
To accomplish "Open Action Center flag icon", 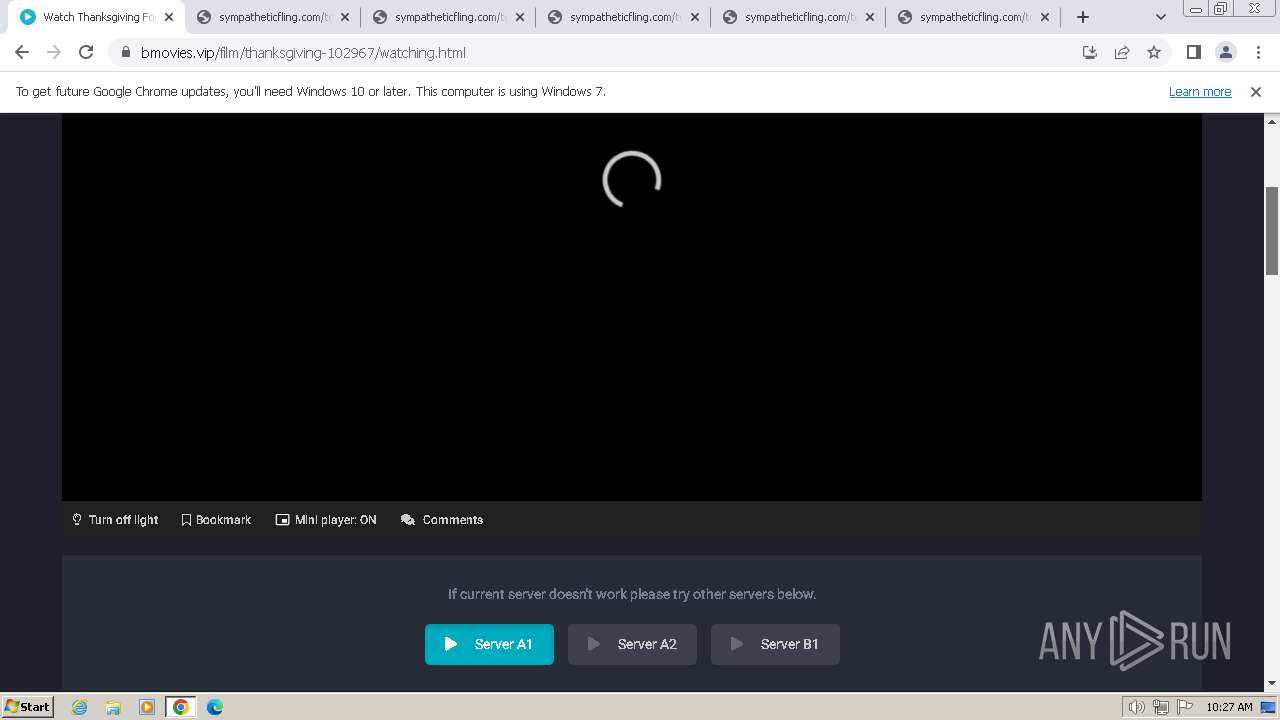I will pyautogui.click(x=1186, y=707).
